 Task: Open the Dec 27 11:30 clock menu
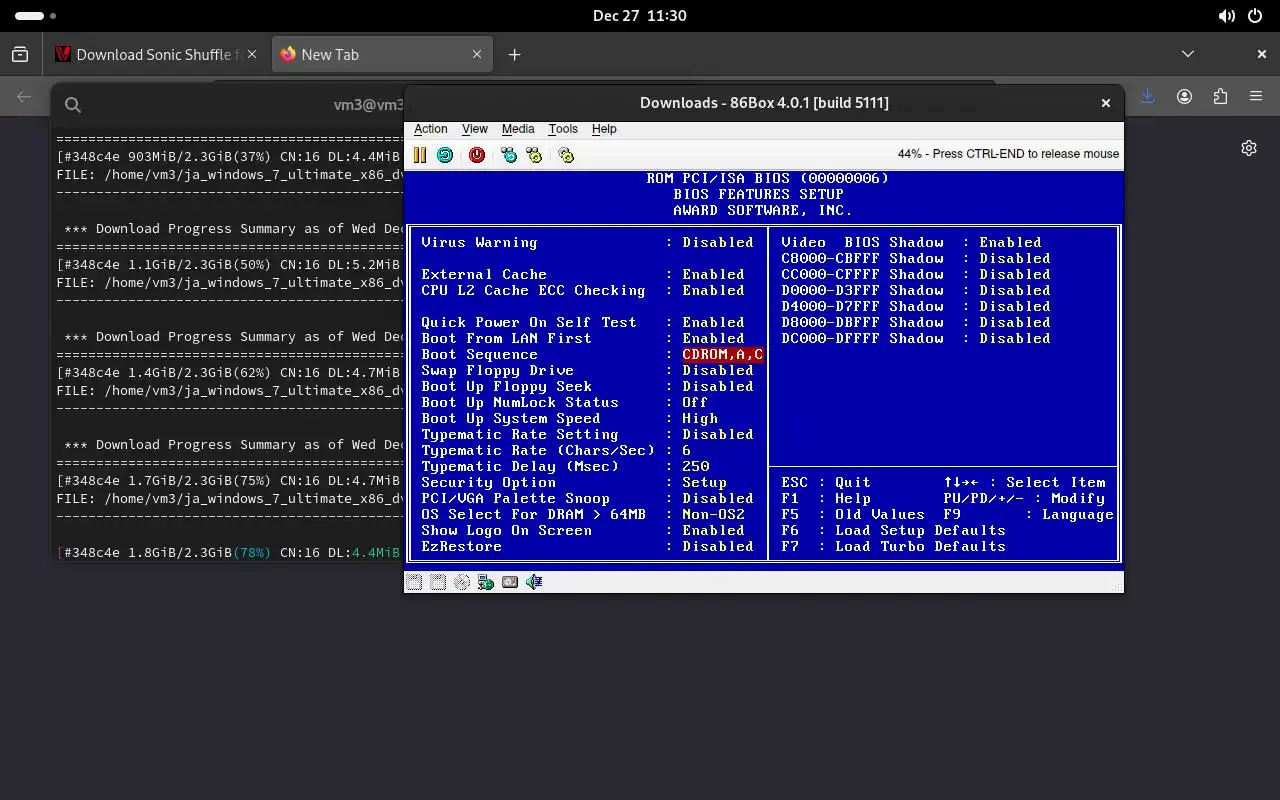[640, 16]
